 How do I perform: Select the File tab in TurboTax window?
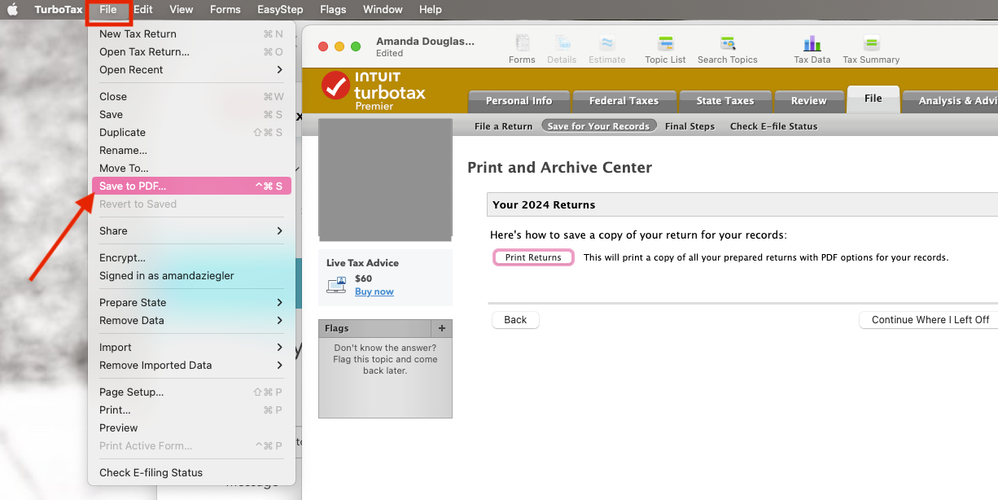pyautogui.click(x=873, y=99)
